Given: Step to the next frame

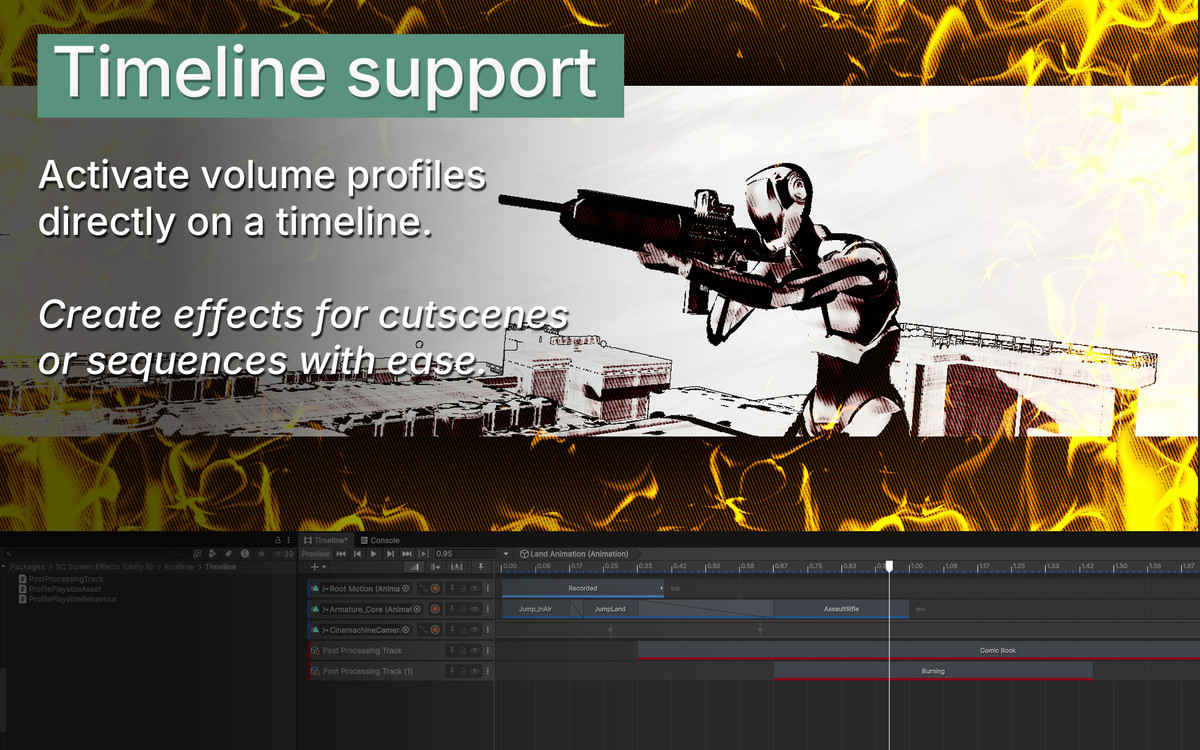Looking at the screenshot, I should [x=390, y=554].
